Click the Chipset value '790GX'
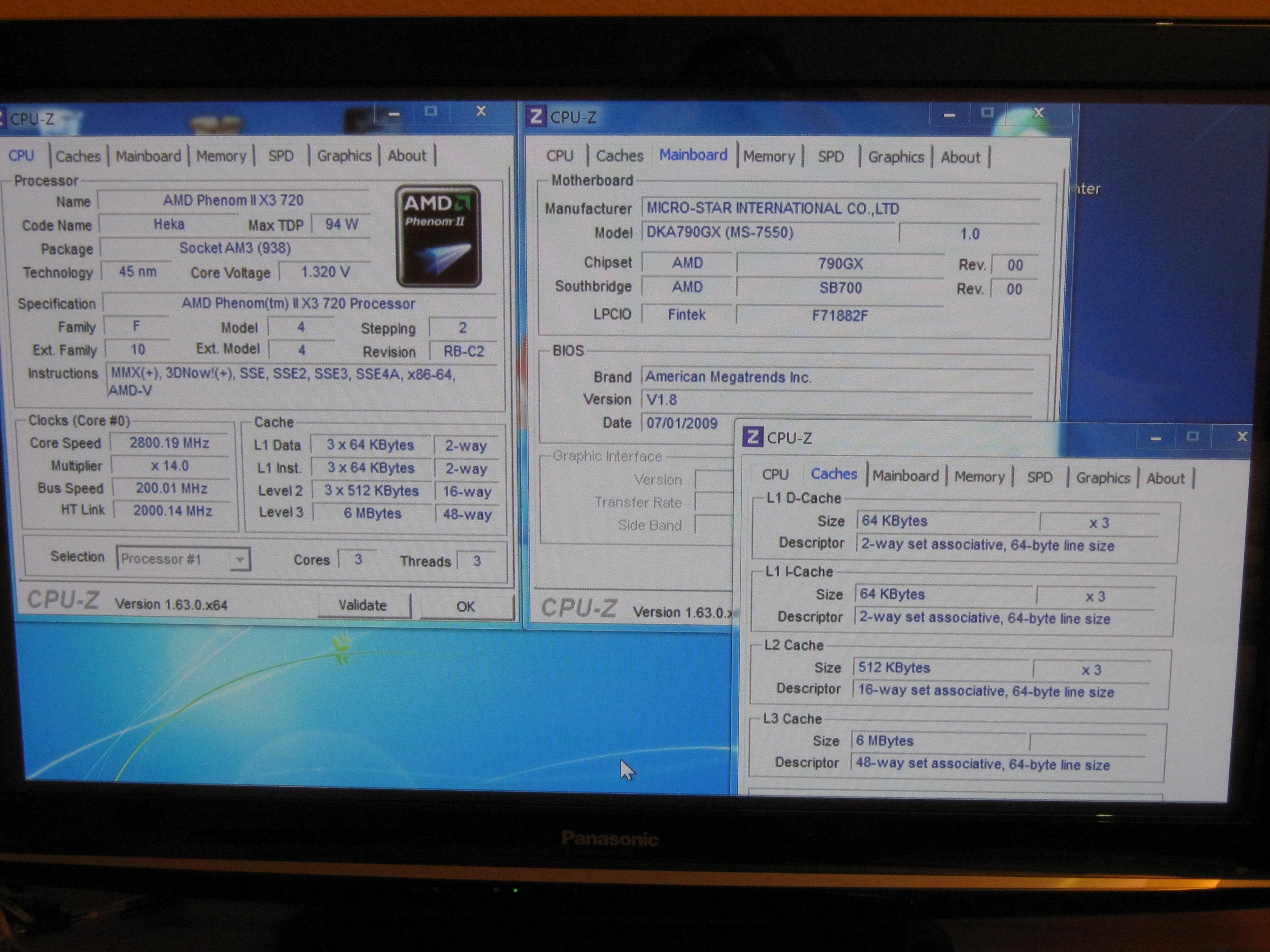The image size is (1270, 952). 841,264
